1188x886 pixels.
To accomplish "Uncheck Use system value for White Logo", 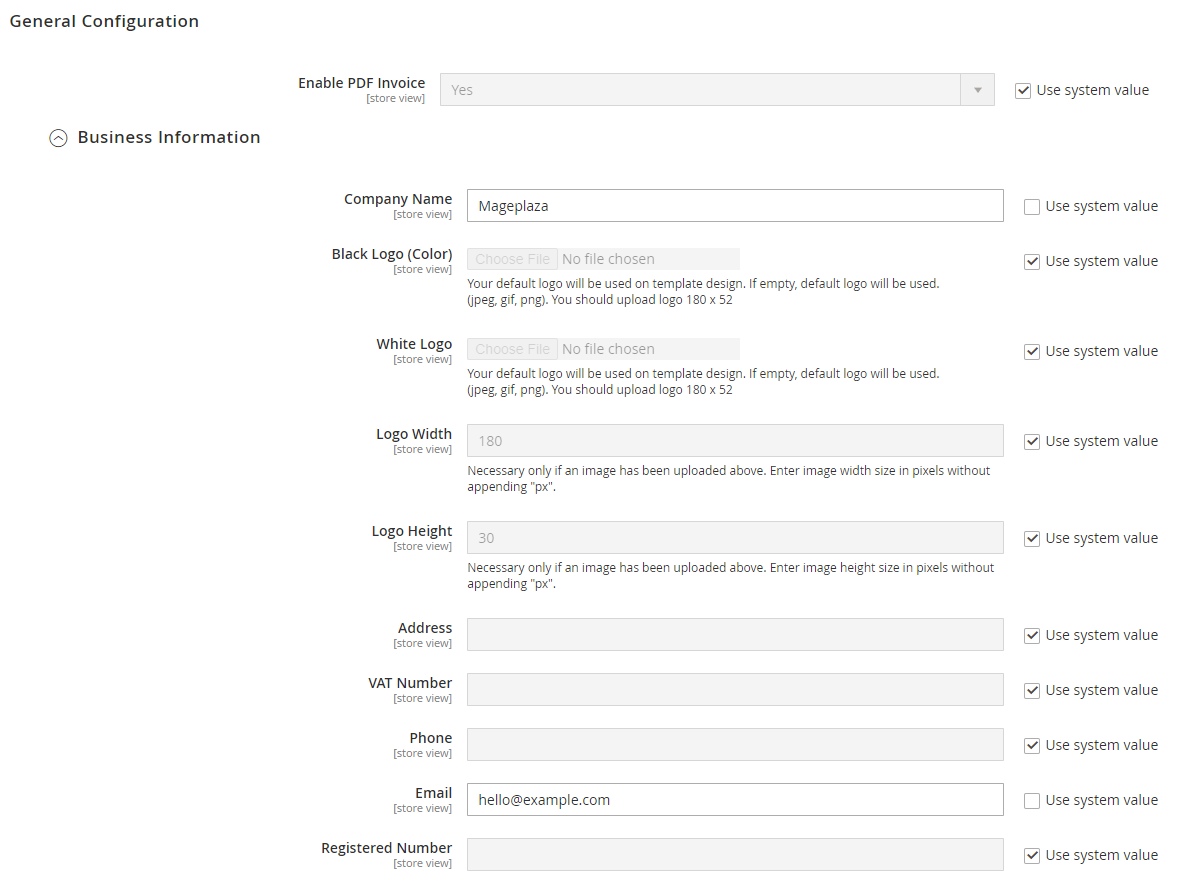I will [1032, 352].
